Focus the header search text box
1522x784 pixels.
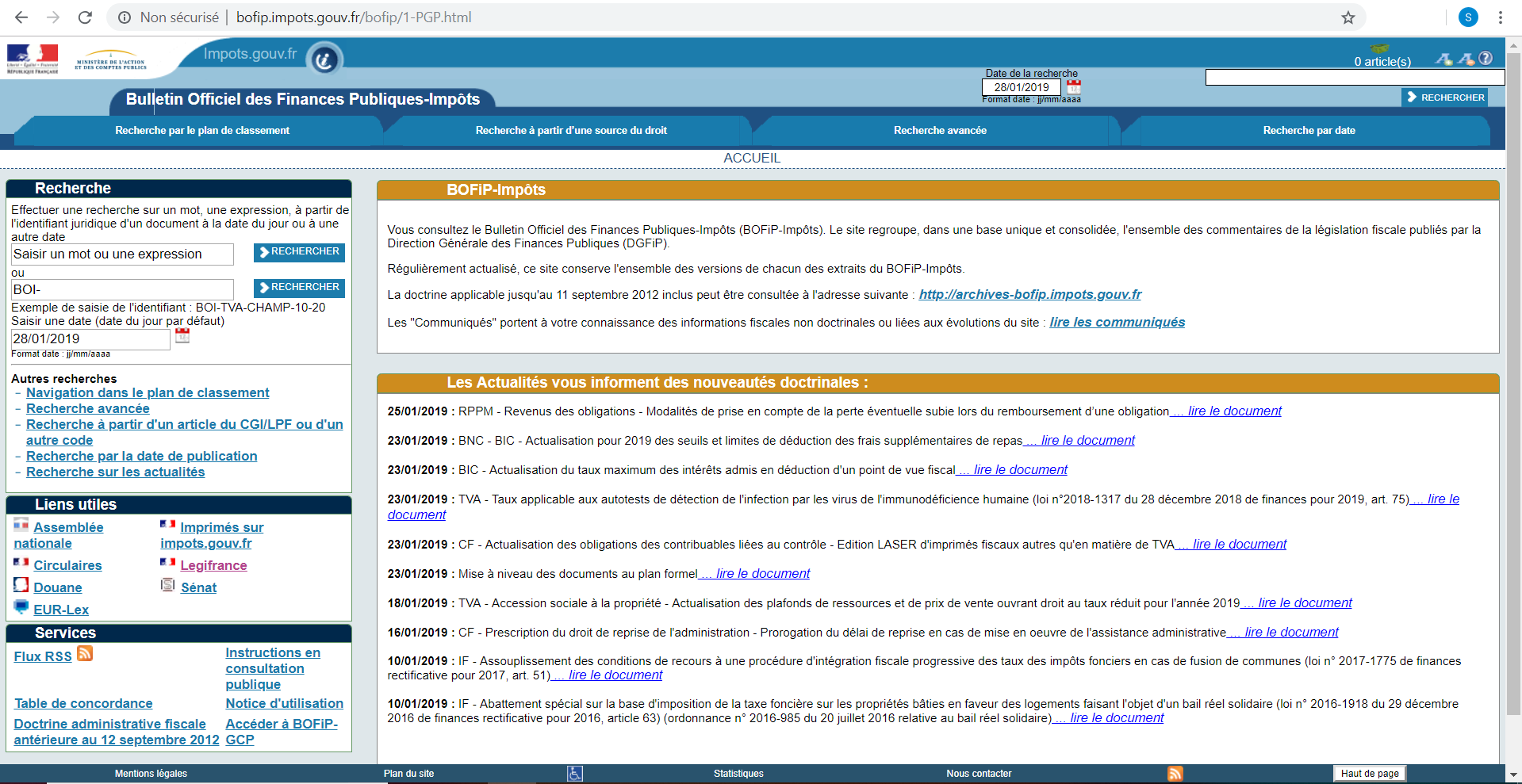(1355, 77)
